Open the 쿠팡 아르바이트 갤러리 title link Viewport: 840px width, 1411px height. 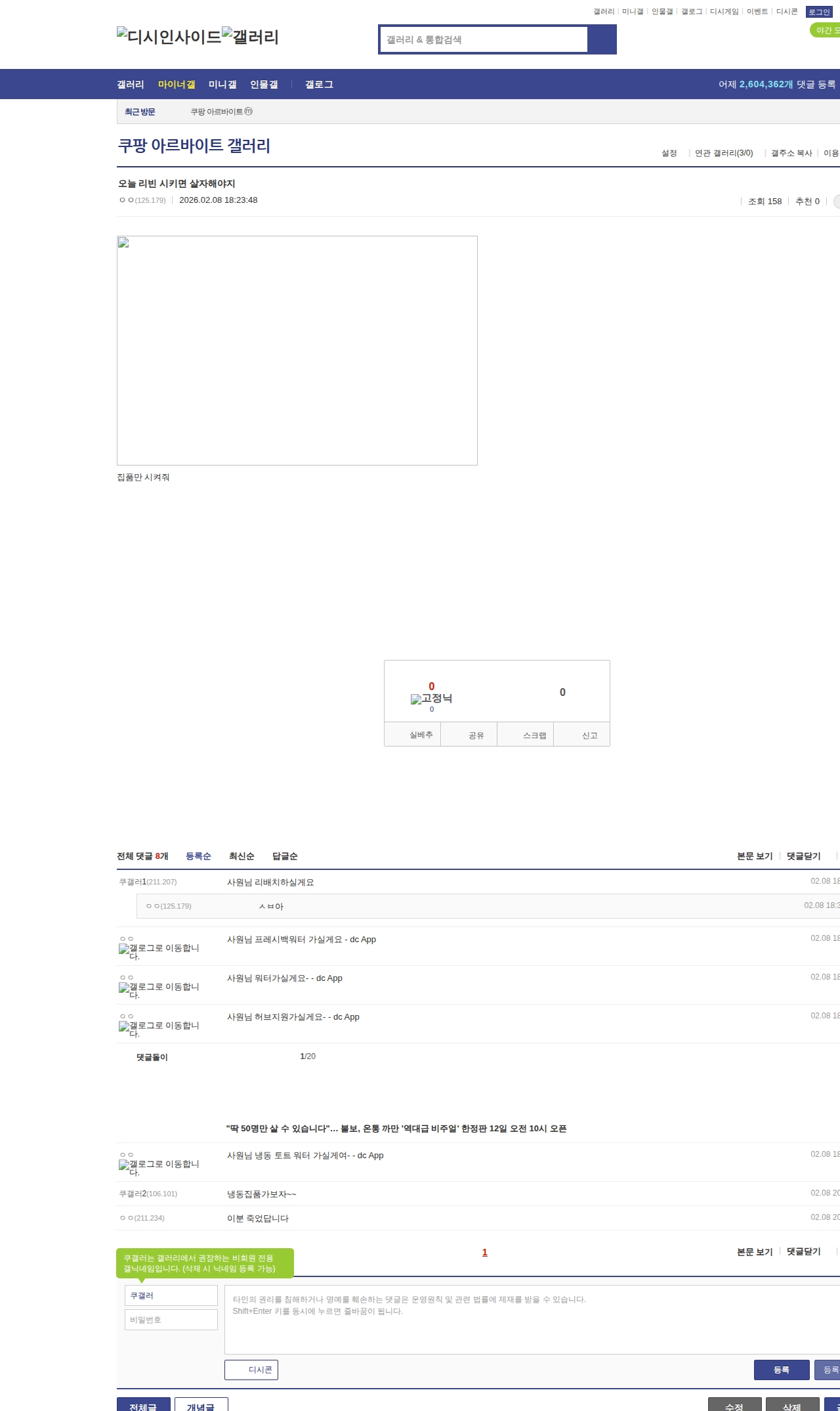[194, 145]
